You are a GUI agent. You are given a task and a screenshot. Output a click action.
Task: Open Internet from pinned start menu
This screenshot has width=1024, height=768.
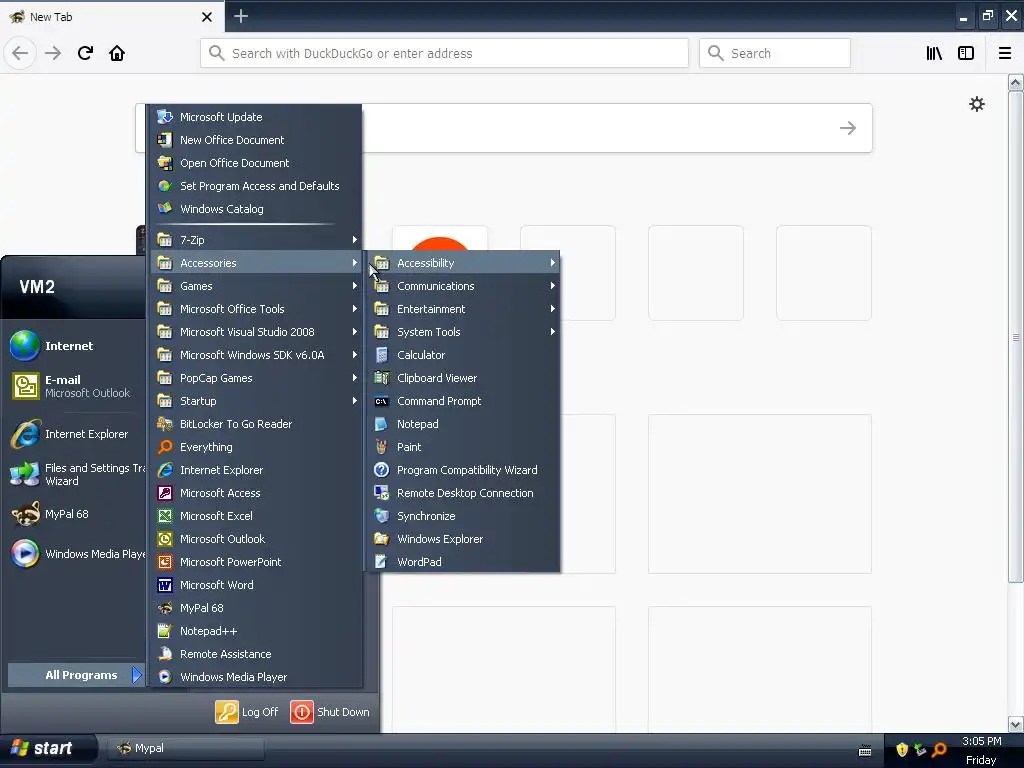tap(75, 345)
